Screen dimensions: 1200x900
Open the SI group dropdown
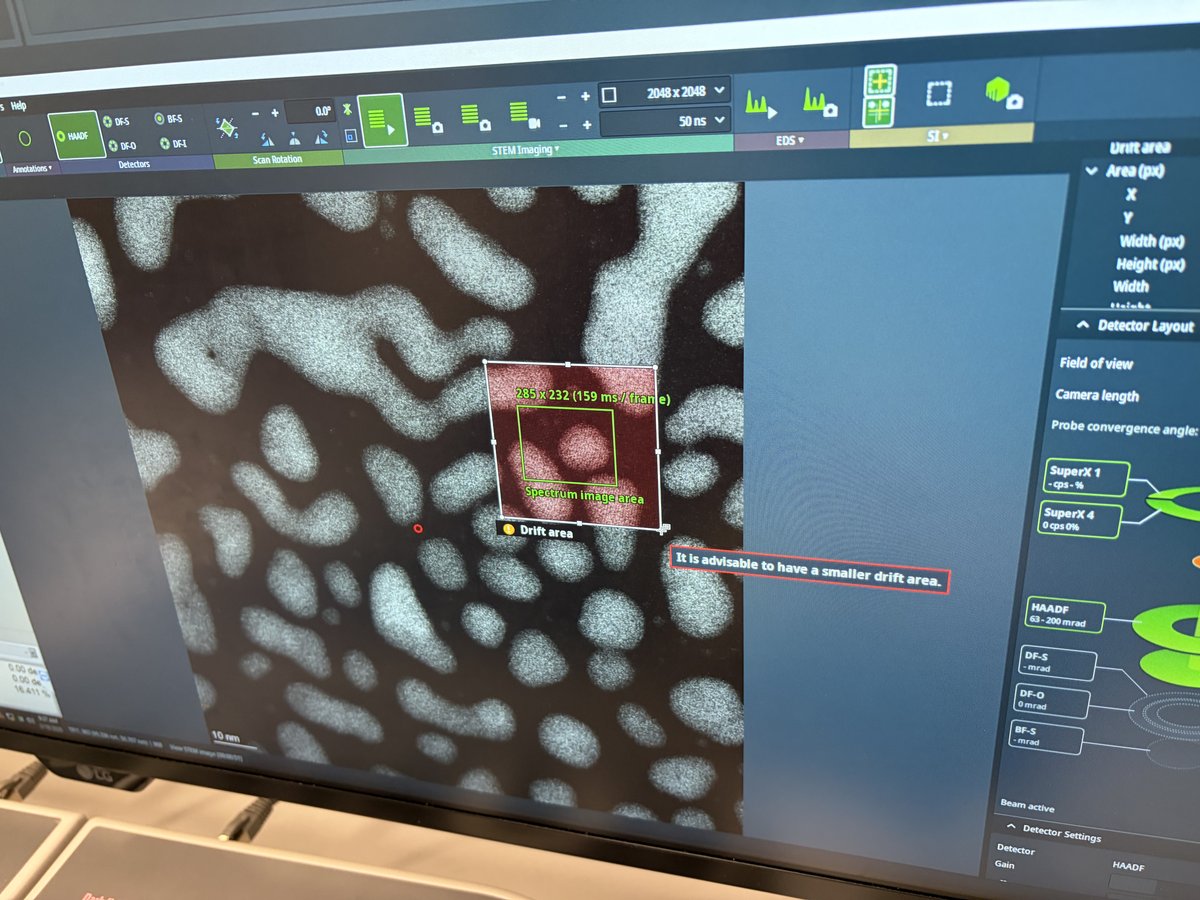[x=937, y=135]
